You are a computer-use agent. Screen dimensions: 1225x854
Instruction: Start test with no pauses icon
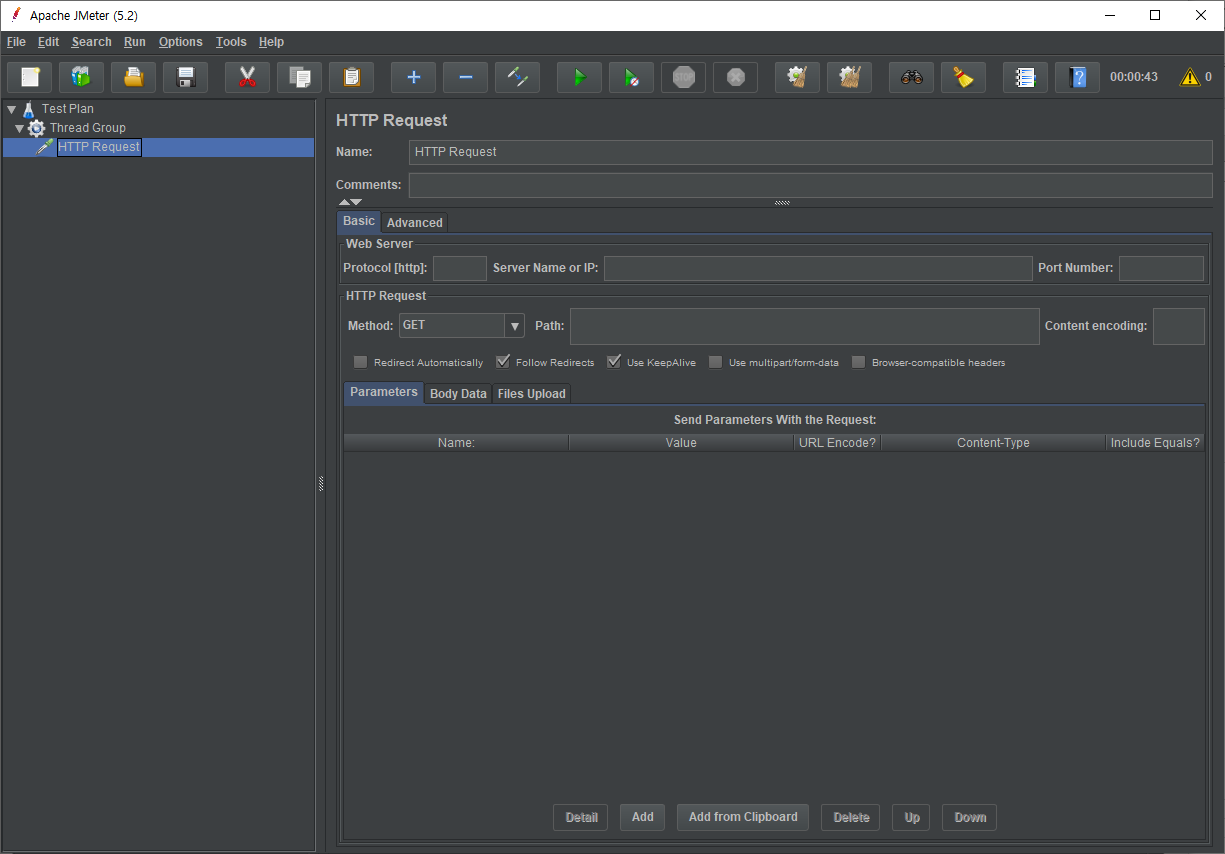(x=632, y=77)
